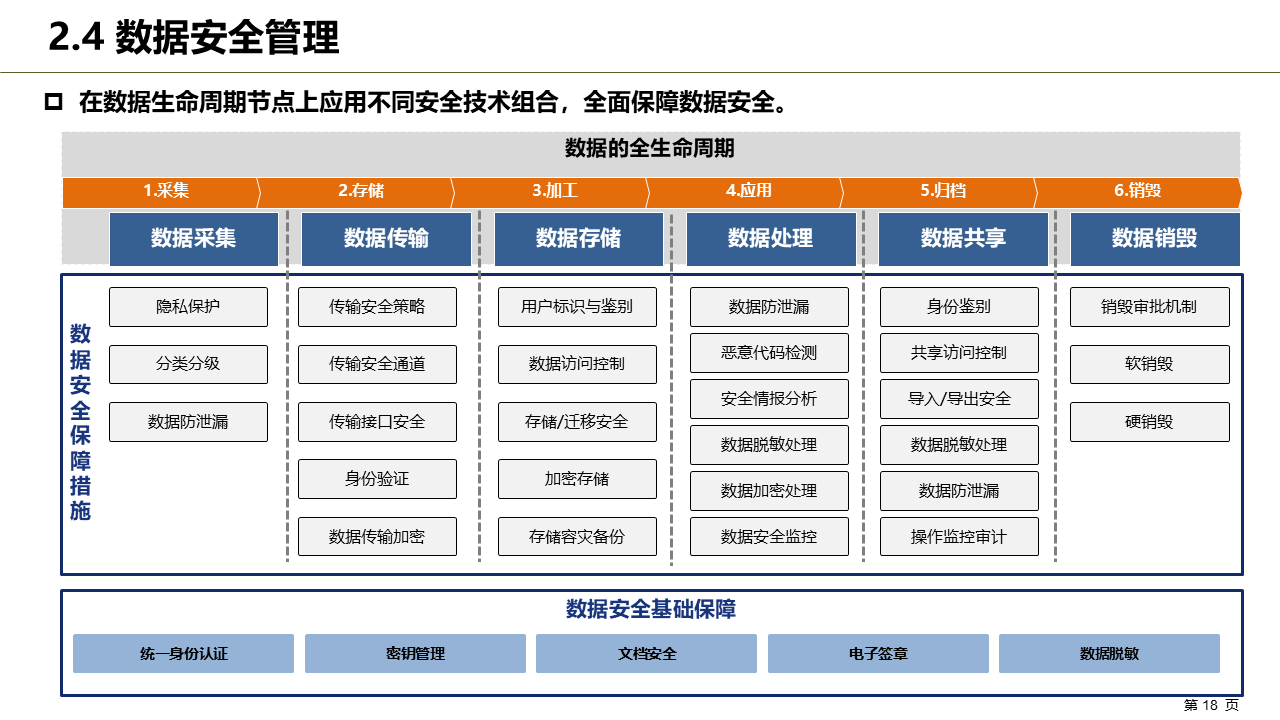The width and height of the screenshot is (1280, 720).
Task: Select the 5.归档 phase arrow
Action: click(939, 191)
